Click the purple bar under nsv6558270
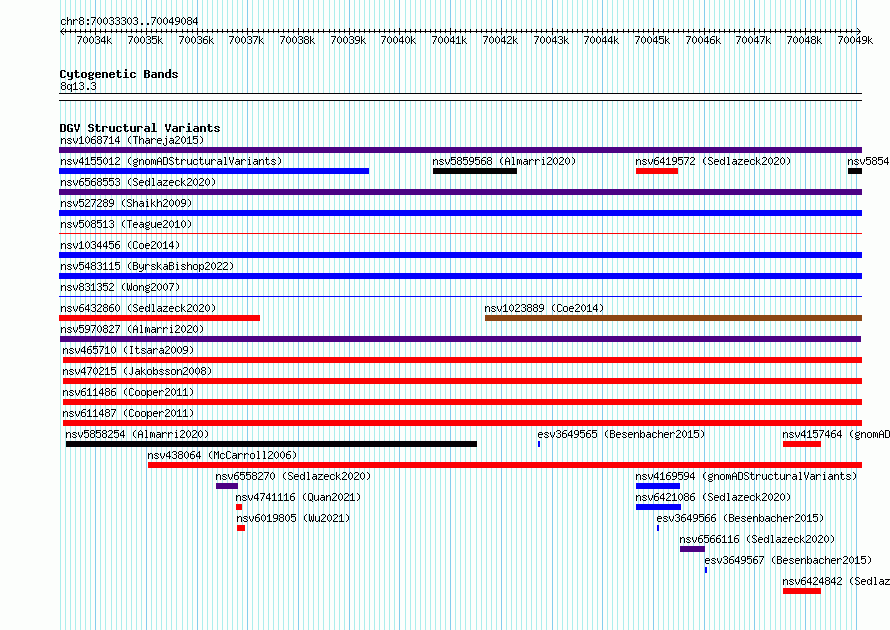 [x=226, y=486]
